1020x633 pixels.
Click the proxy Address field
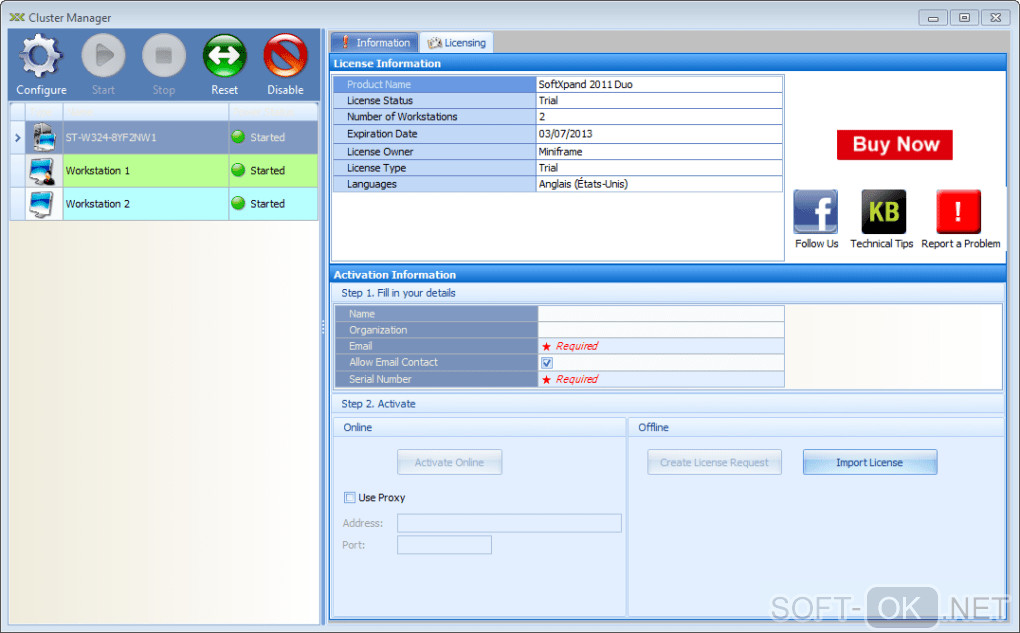(509, 523)
